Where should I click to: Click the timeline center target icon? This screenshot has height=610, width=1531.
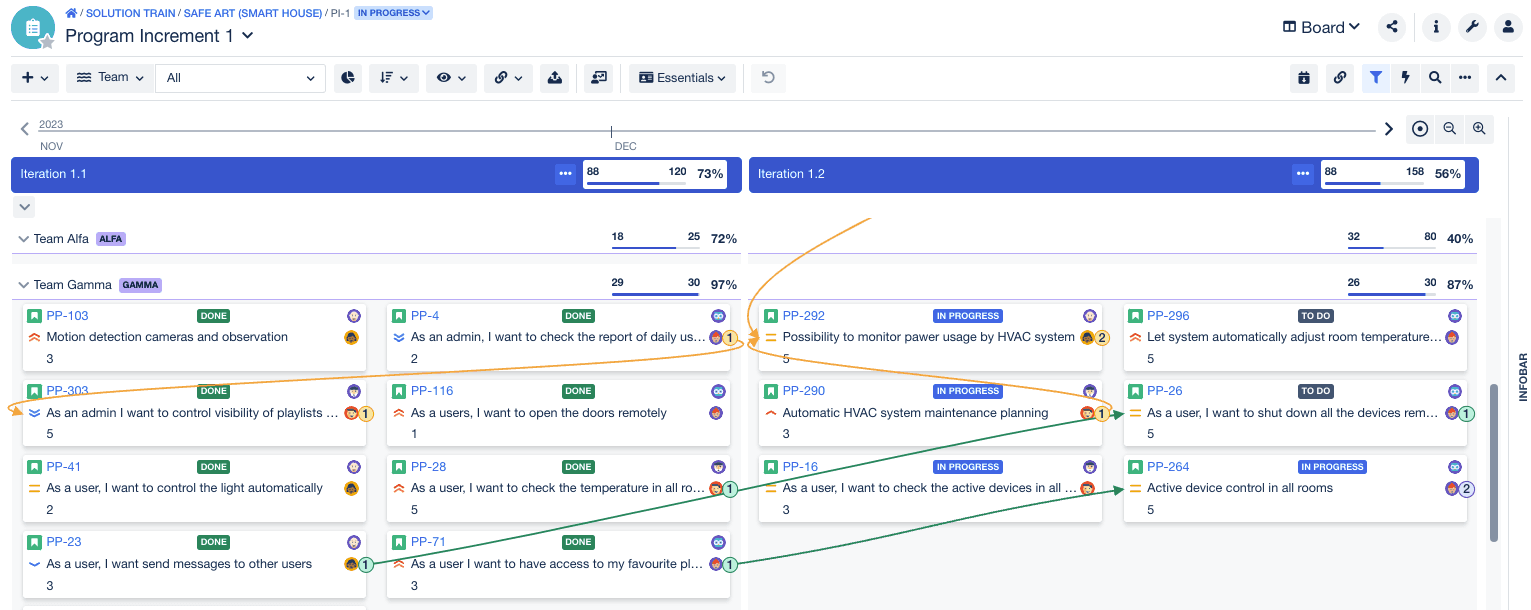(x=1420, y=129)
